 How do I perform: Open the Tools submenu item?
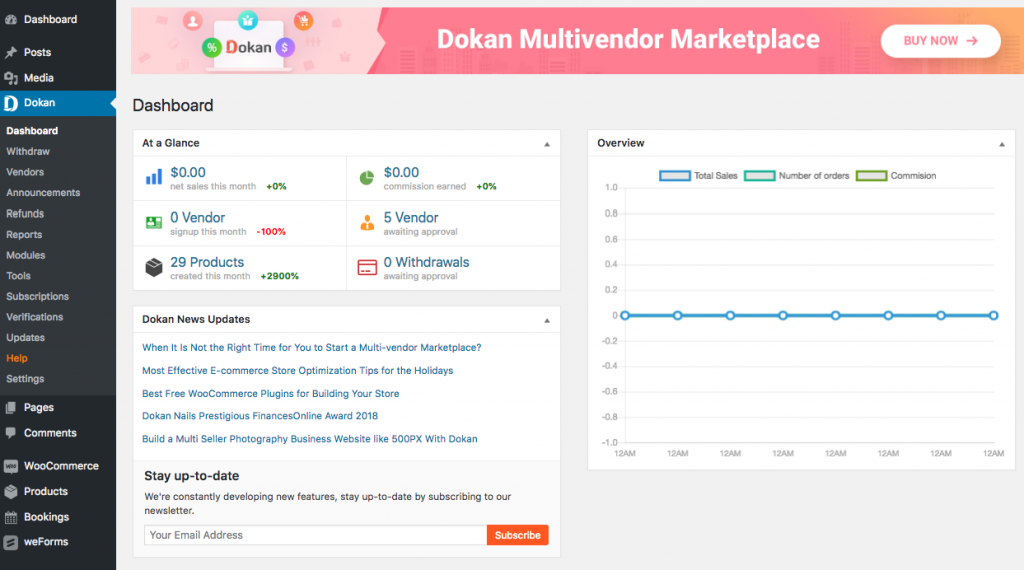[18, 276]
